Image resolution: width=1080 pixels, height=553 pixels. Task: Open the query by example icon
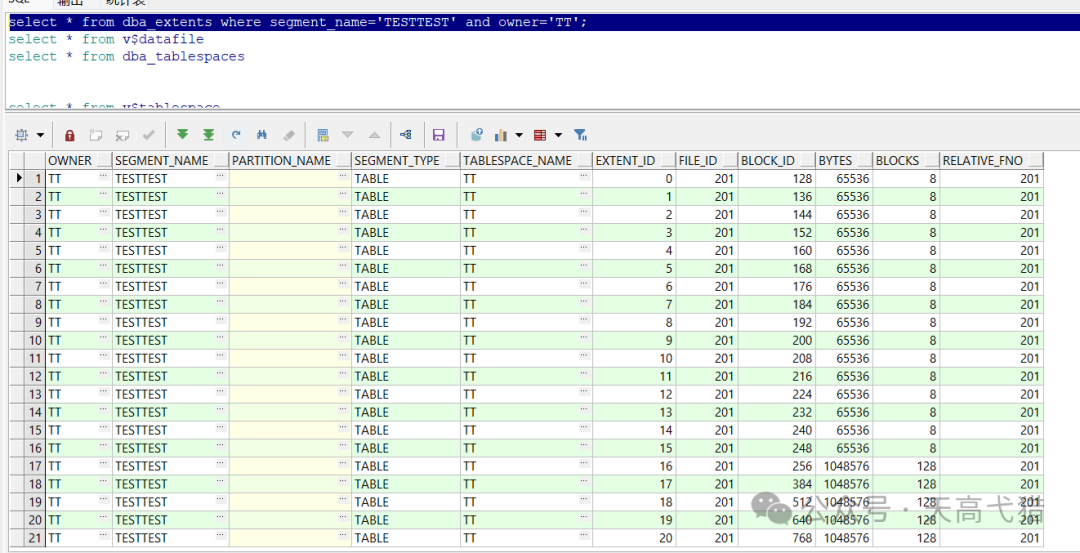point(323,135)
